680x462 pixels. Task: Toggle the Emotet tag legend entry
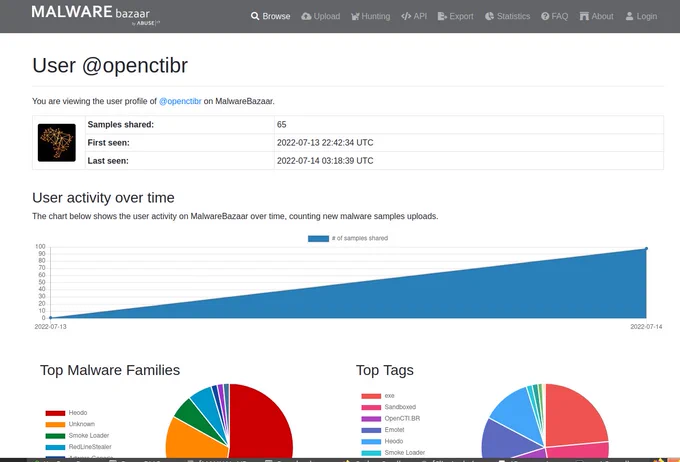coord(383,429)
